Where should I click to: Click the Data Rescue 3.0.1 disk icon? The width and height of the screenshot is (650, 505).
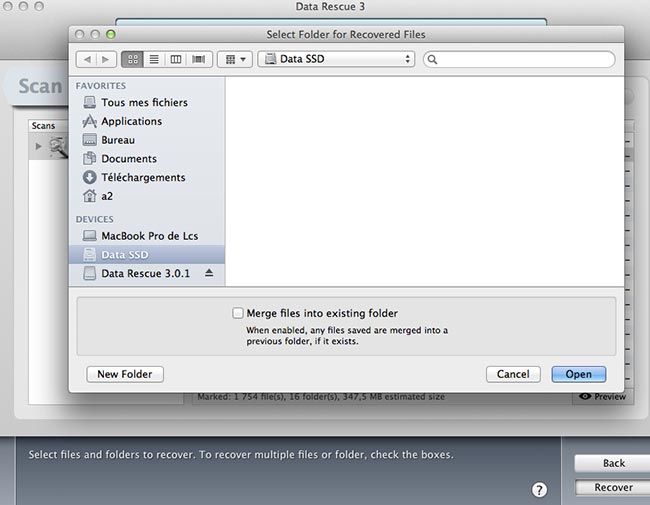(90, 273)
